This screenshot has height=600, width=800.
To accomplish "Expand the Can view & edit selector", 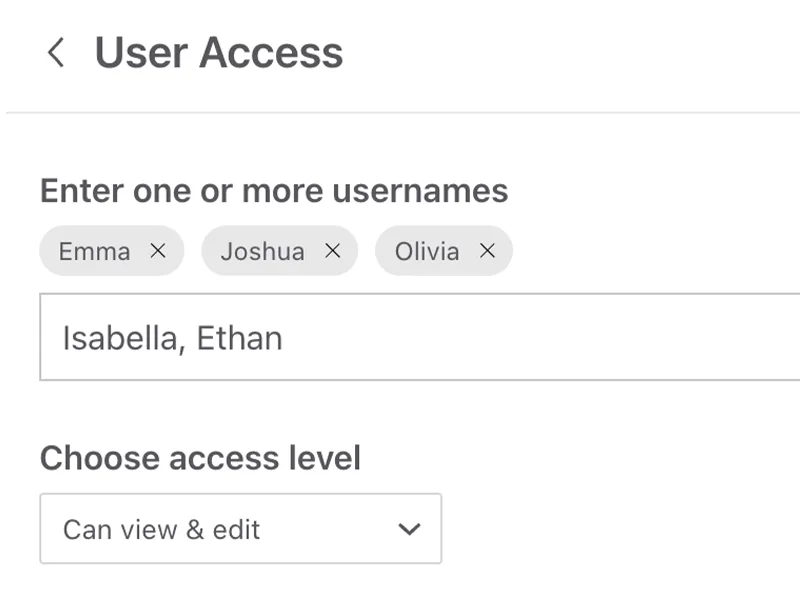I will (x=240, y=529).
